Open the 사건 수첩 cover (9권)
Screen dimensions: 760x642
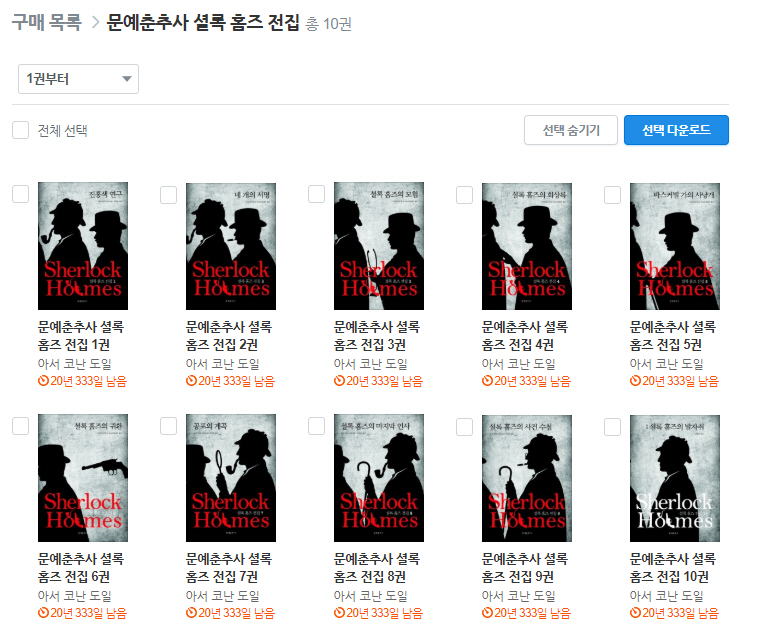pyautogui.click(x=527, y=478)
